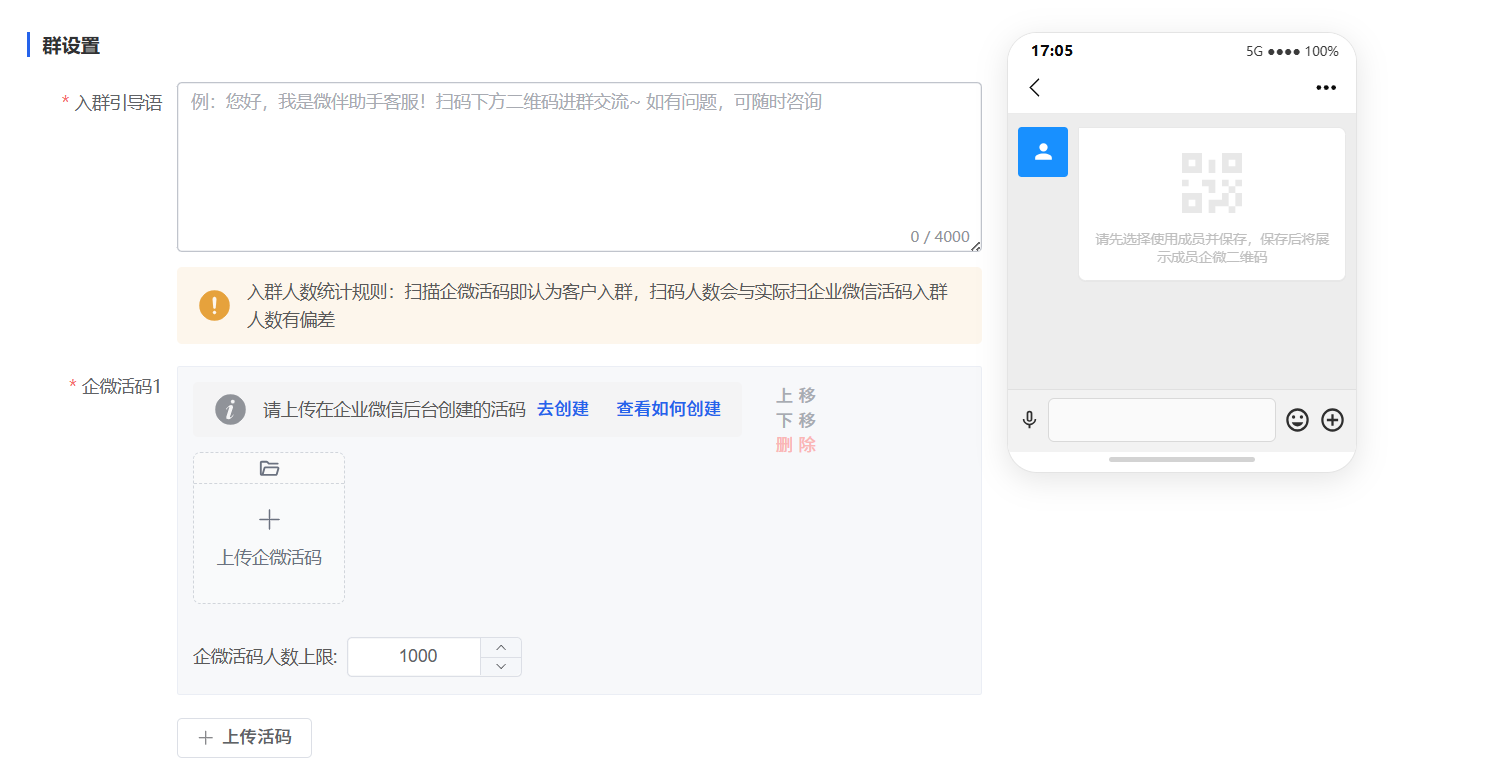Click the folder icon above upload area

[269, 468]
